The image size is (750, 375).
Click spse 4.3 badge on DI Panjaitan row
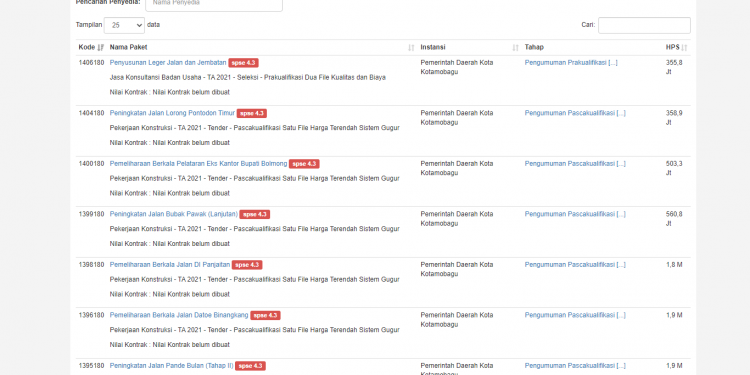point(247,265)
